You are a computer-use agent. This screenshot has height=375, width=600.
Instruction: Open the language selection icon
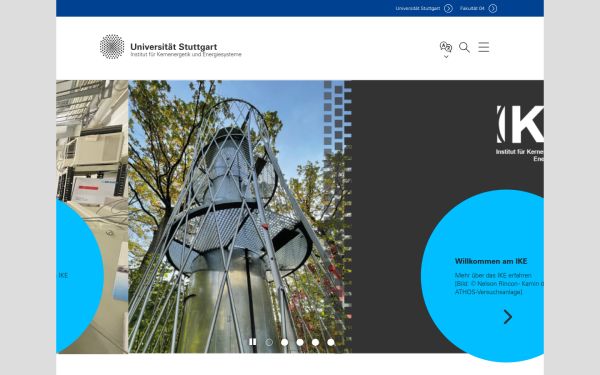[x=445, y=47]
